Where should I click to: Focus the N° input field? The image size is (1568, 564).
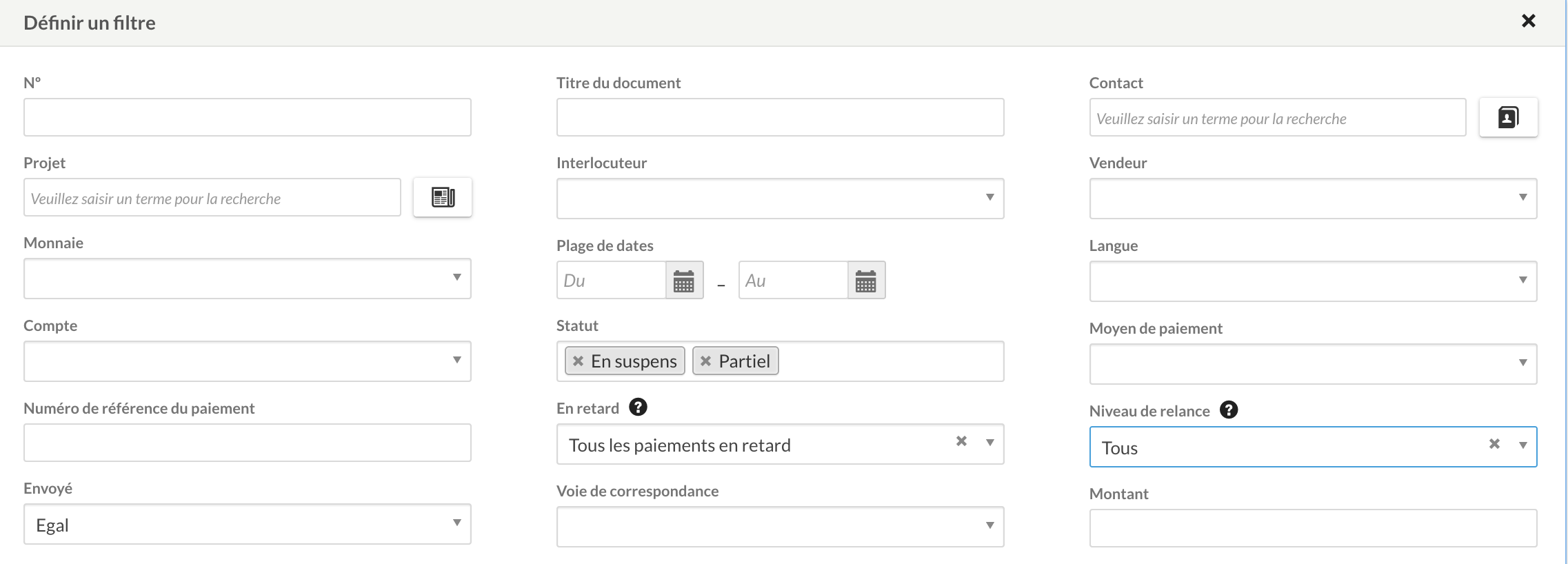tap(248, 117)
